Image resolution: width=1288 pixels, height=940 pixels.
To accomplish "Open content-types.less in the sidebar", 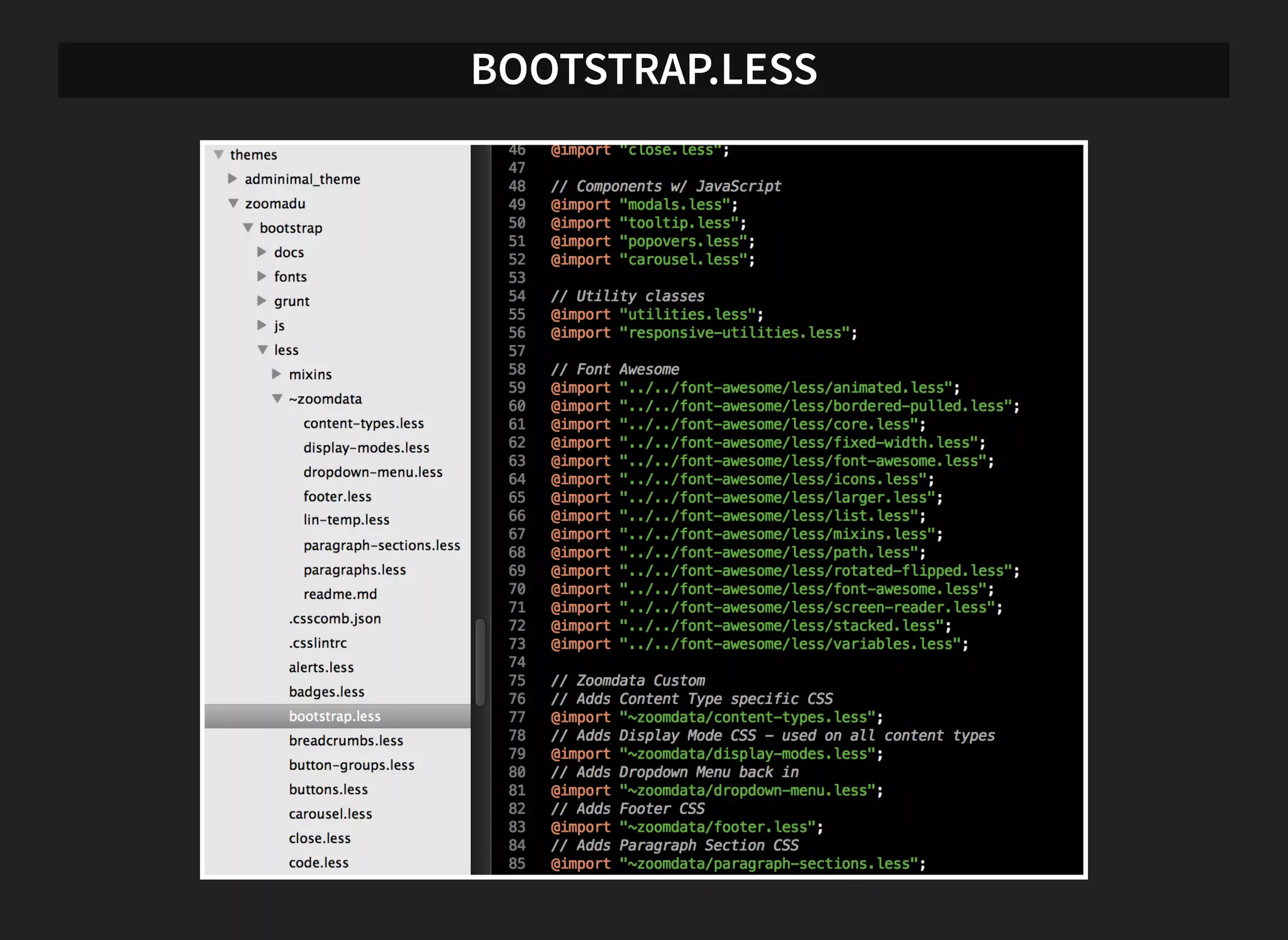I will [364, 423].
